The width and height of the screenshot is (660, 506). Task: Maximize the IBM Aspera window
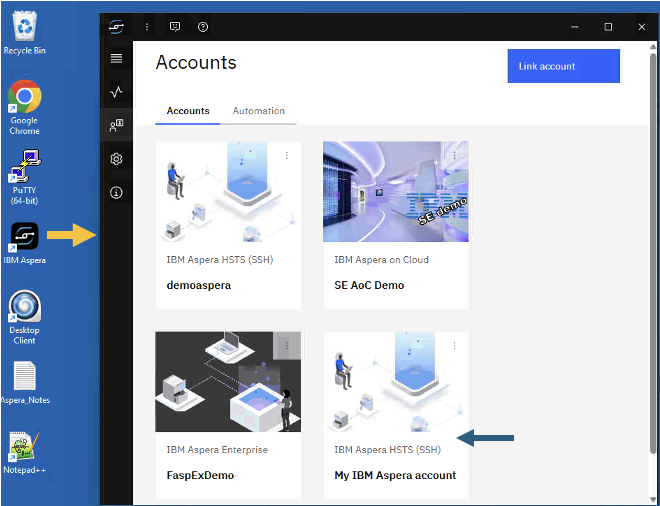click(x=608, y=27)
